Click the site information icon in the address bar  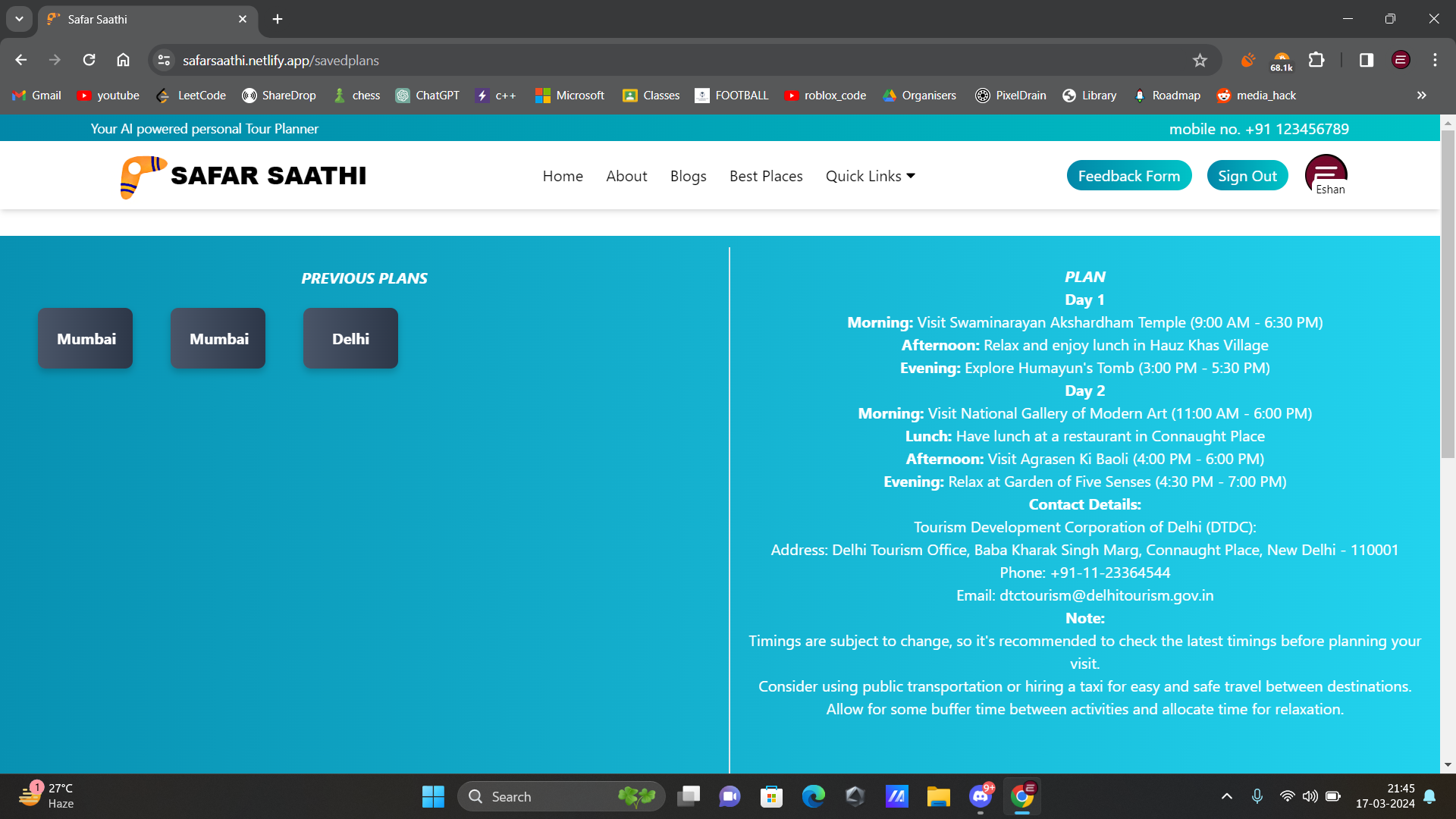[164, 61]
